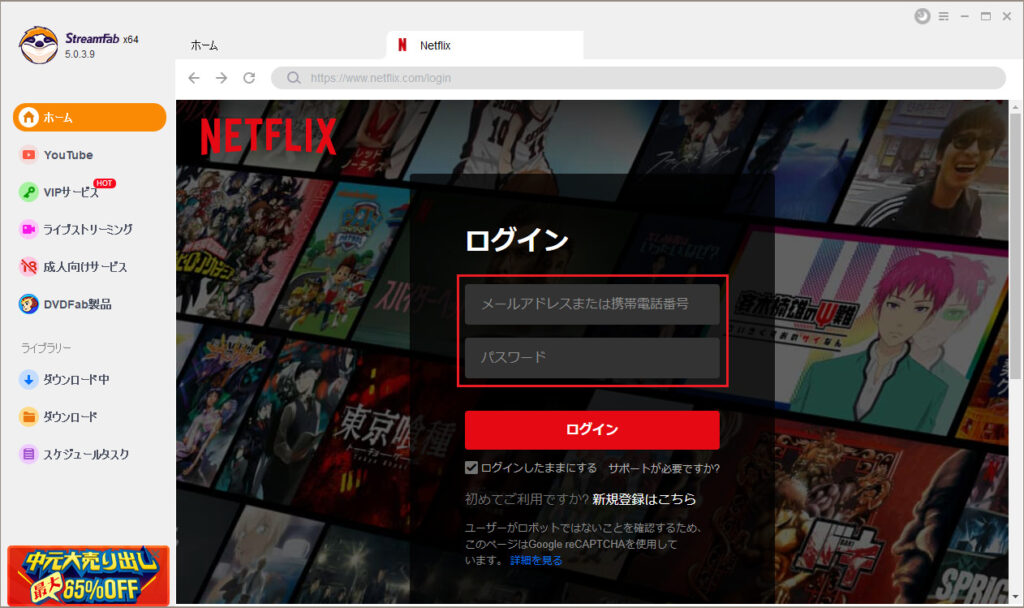Click the scrollbar up arrow

tap(1016, 106)
